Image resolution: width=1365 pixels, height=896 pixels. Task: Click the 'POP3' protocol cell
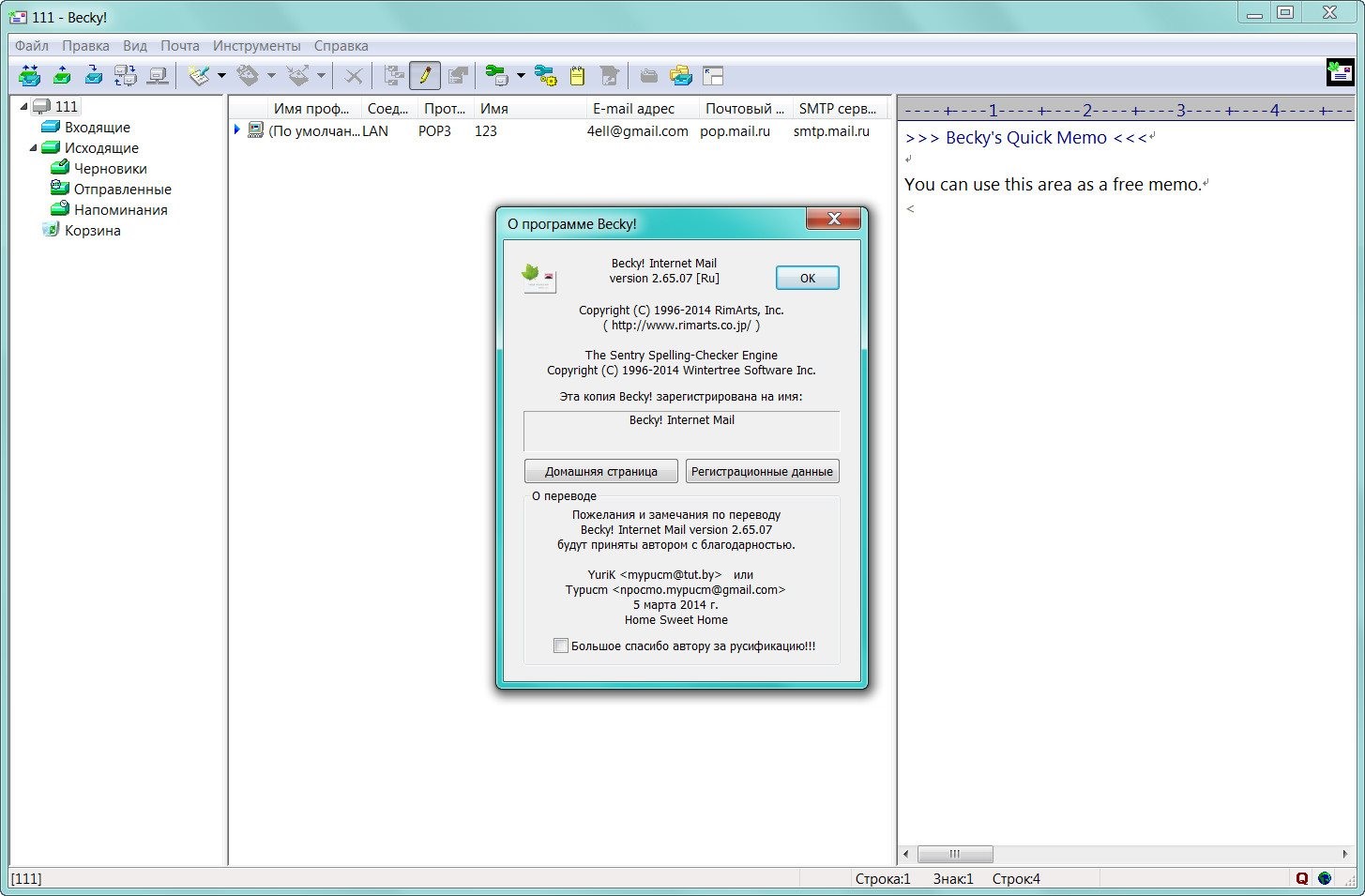pyautogui.click(x=434, y=130)
